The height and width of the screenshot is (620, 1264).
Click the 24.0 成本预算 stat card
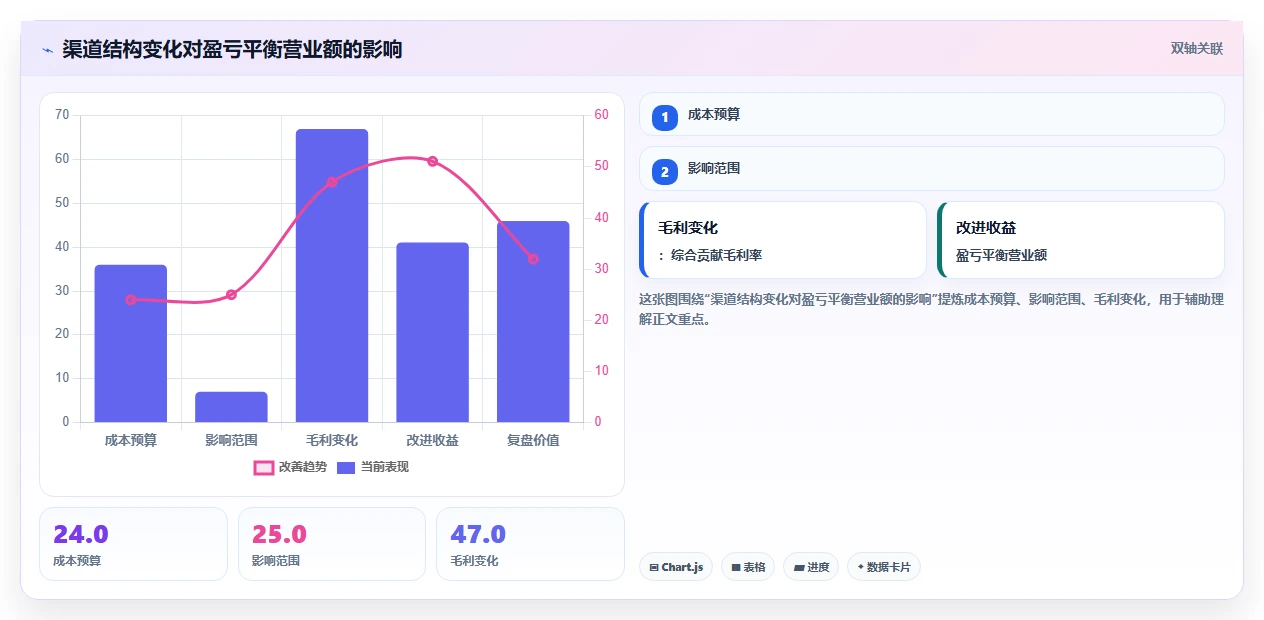coord(134,544)
